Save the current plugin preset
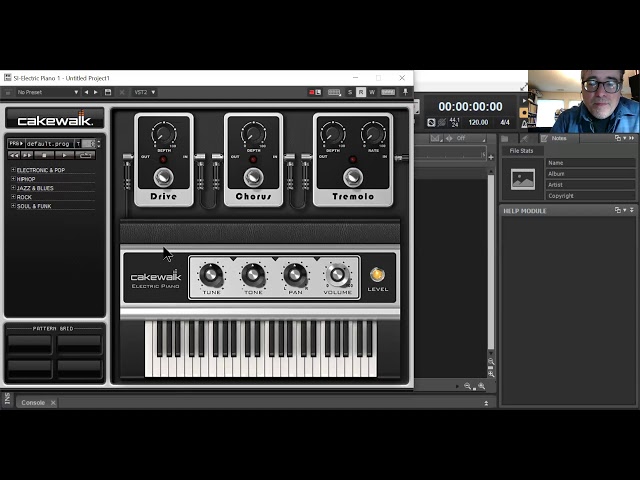Image resolution: width=640 pixels, height=480 pixels. (x=108, y=92)
